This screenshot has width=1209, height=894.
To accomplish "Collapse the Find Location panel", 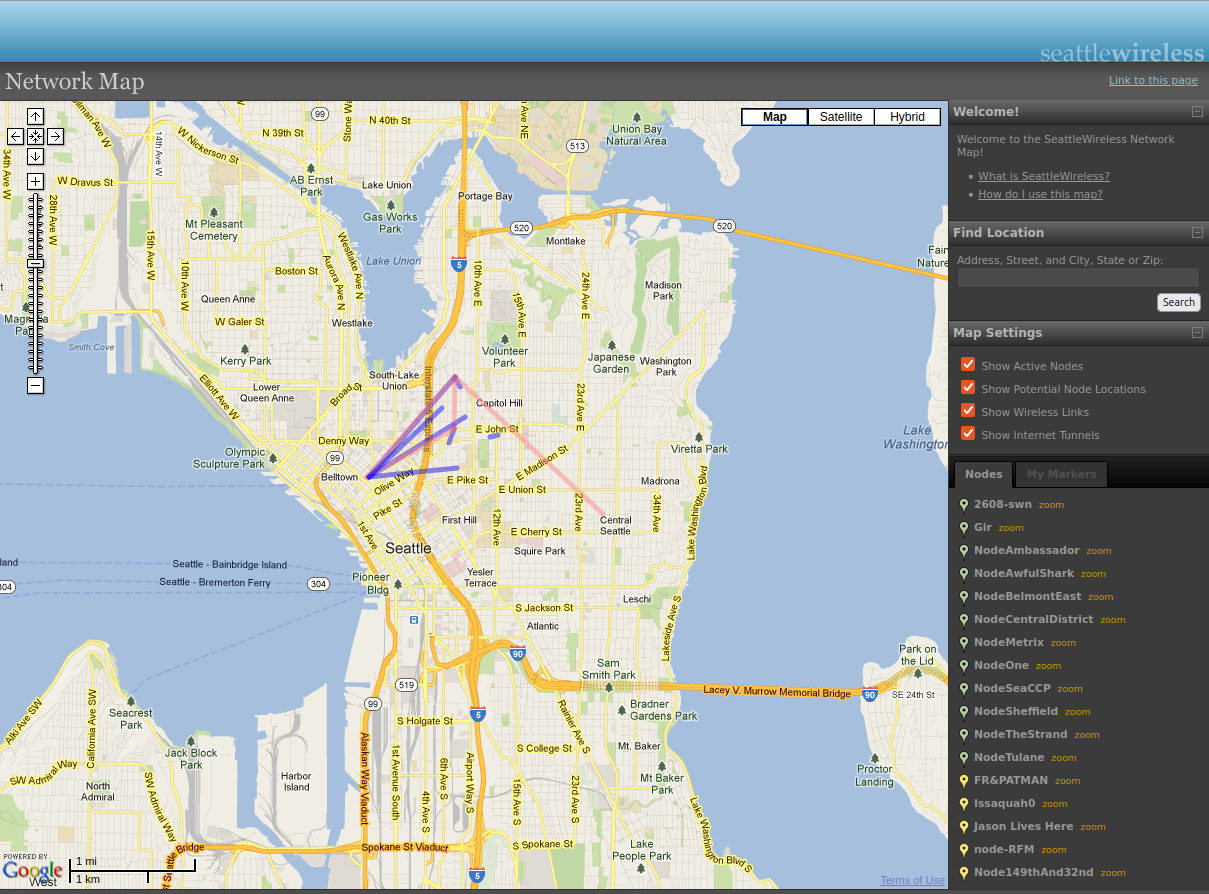I will (1196, 233).
